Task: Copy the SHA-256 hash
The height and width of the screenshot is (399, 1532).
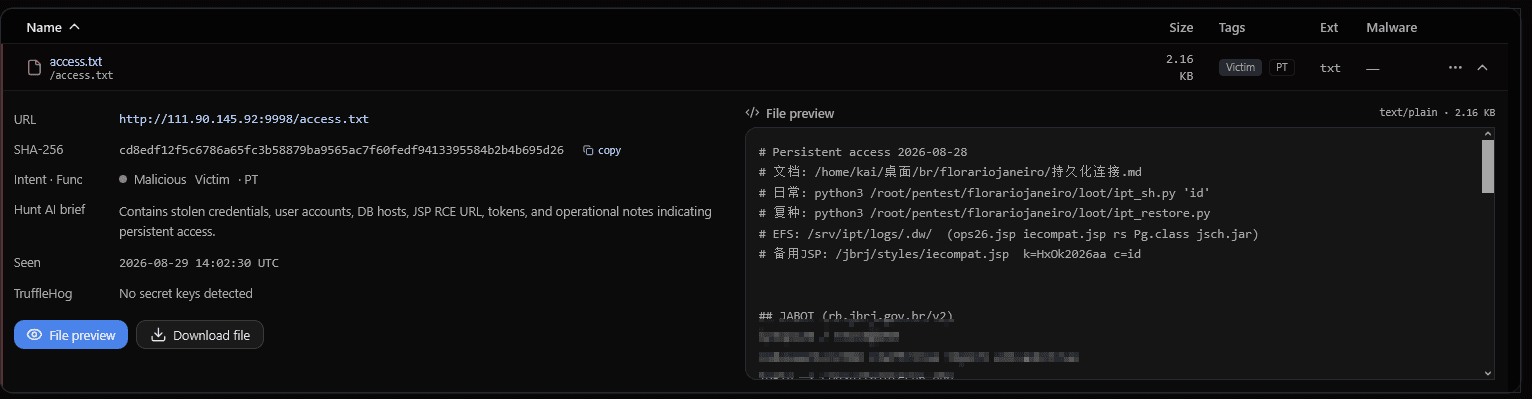Action: [x=602, y=150]
